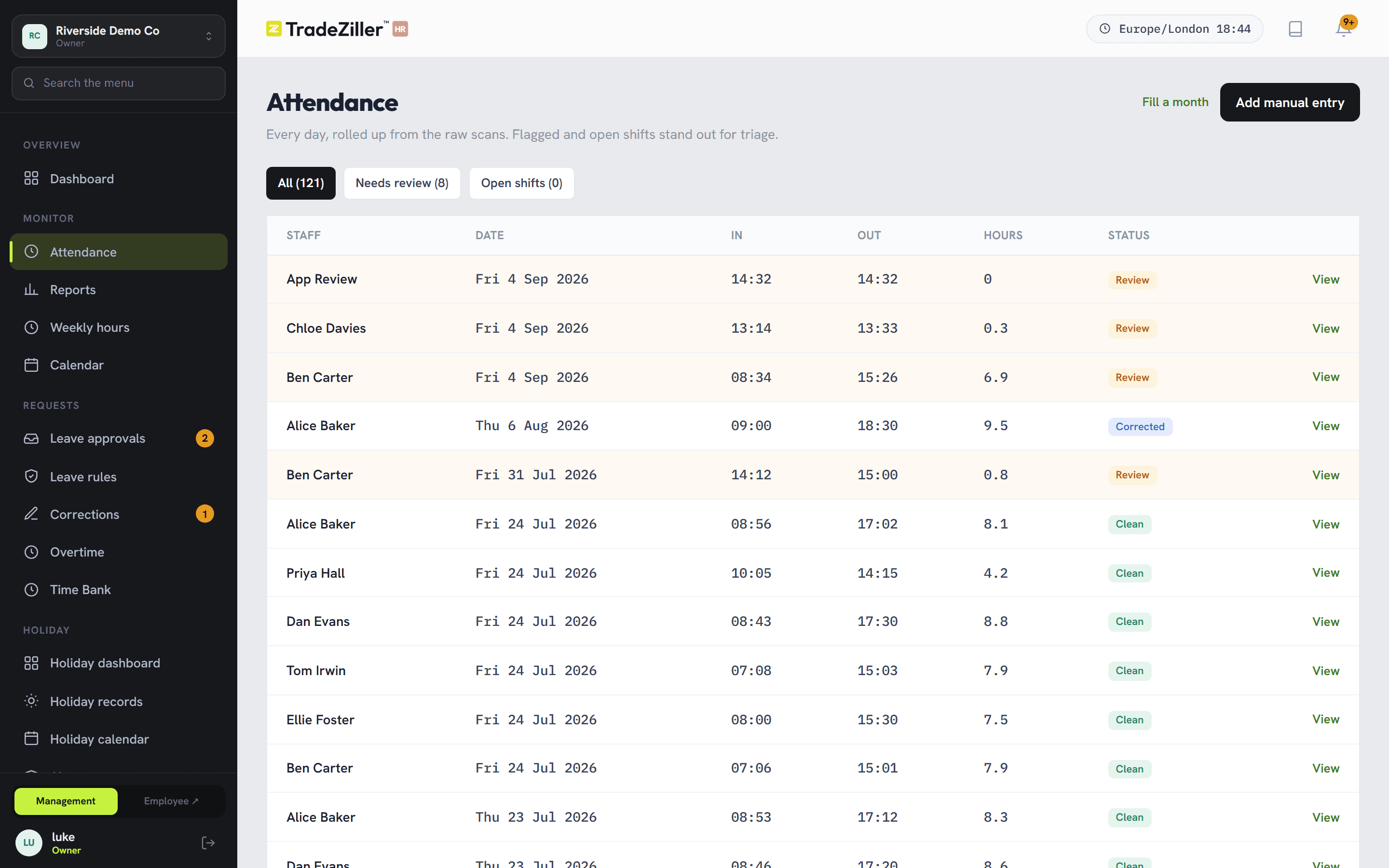Switch to Employee view toggle
Image resolution: width=1389 pixels, height=868 pixels.
[171, 801]
